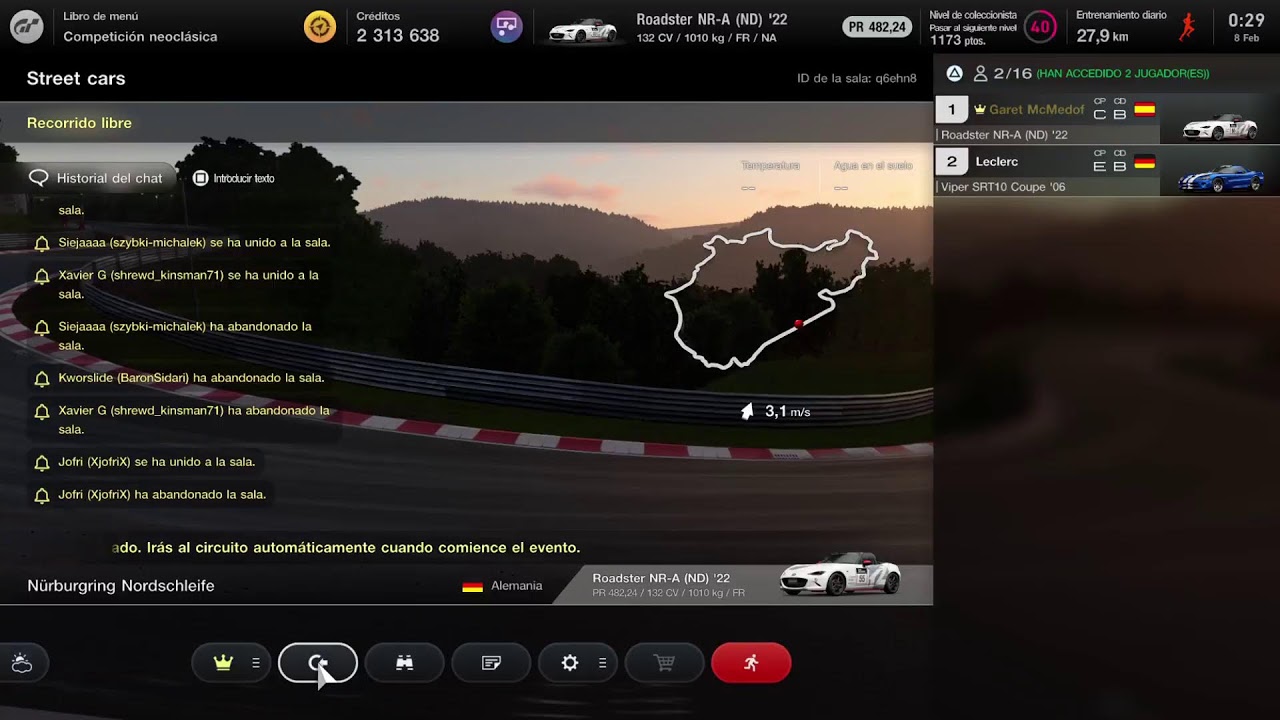1280x720 pixels.
Task: Click the 27,9 km daily training value
Action: 1102,36
